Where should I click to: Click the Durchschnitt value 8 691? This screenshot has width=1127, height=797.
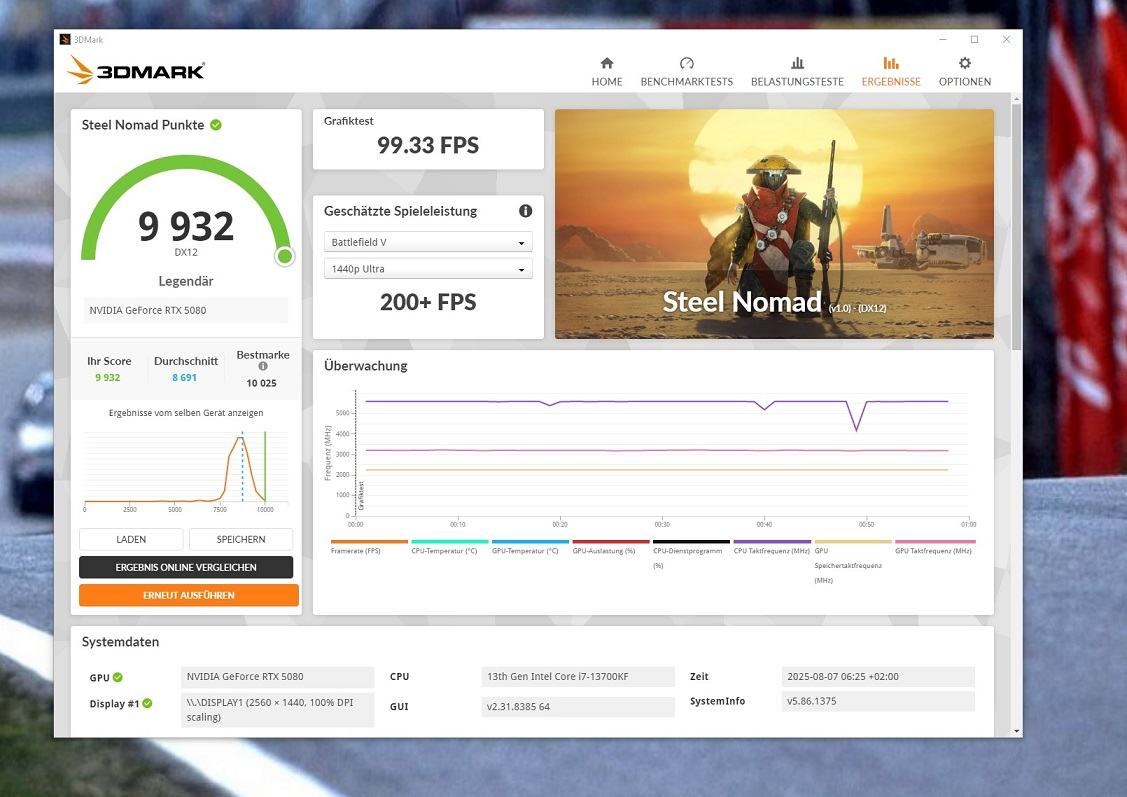184,377
